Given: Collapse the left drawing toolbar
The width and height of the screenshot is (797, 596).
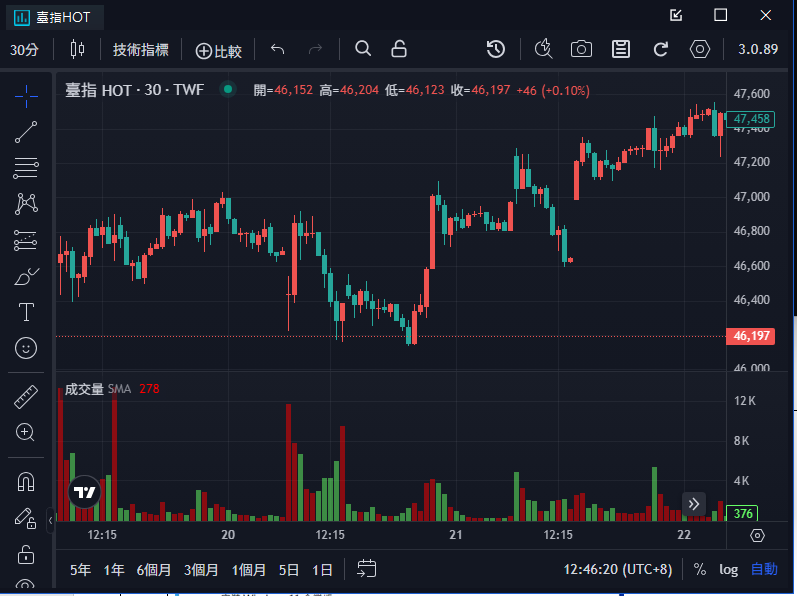Looking at the screenshot, I should (x=50, y=520).
